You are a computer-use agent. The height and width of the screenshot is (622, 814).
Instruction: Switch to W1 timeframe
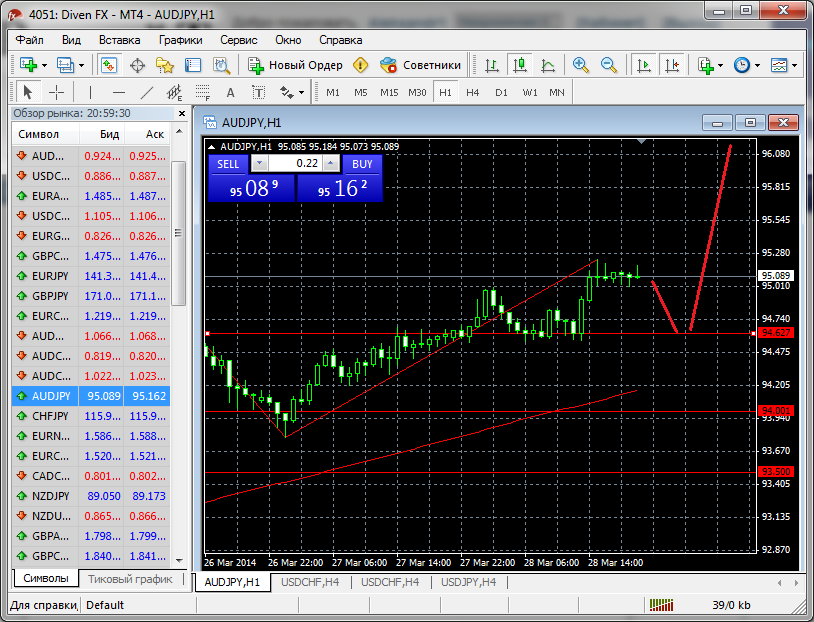point(530,92)
